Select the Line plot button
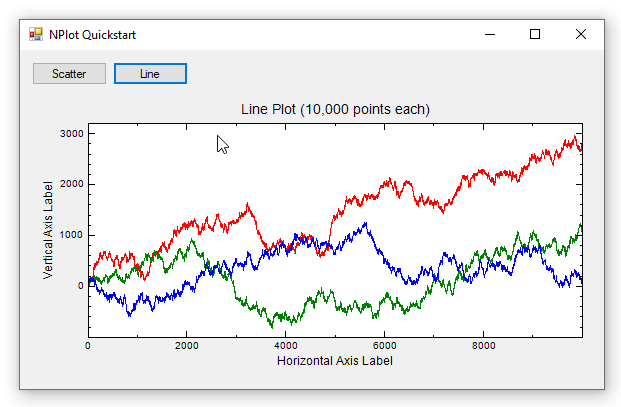The image size is (621, 407). (x=150, y=74)
